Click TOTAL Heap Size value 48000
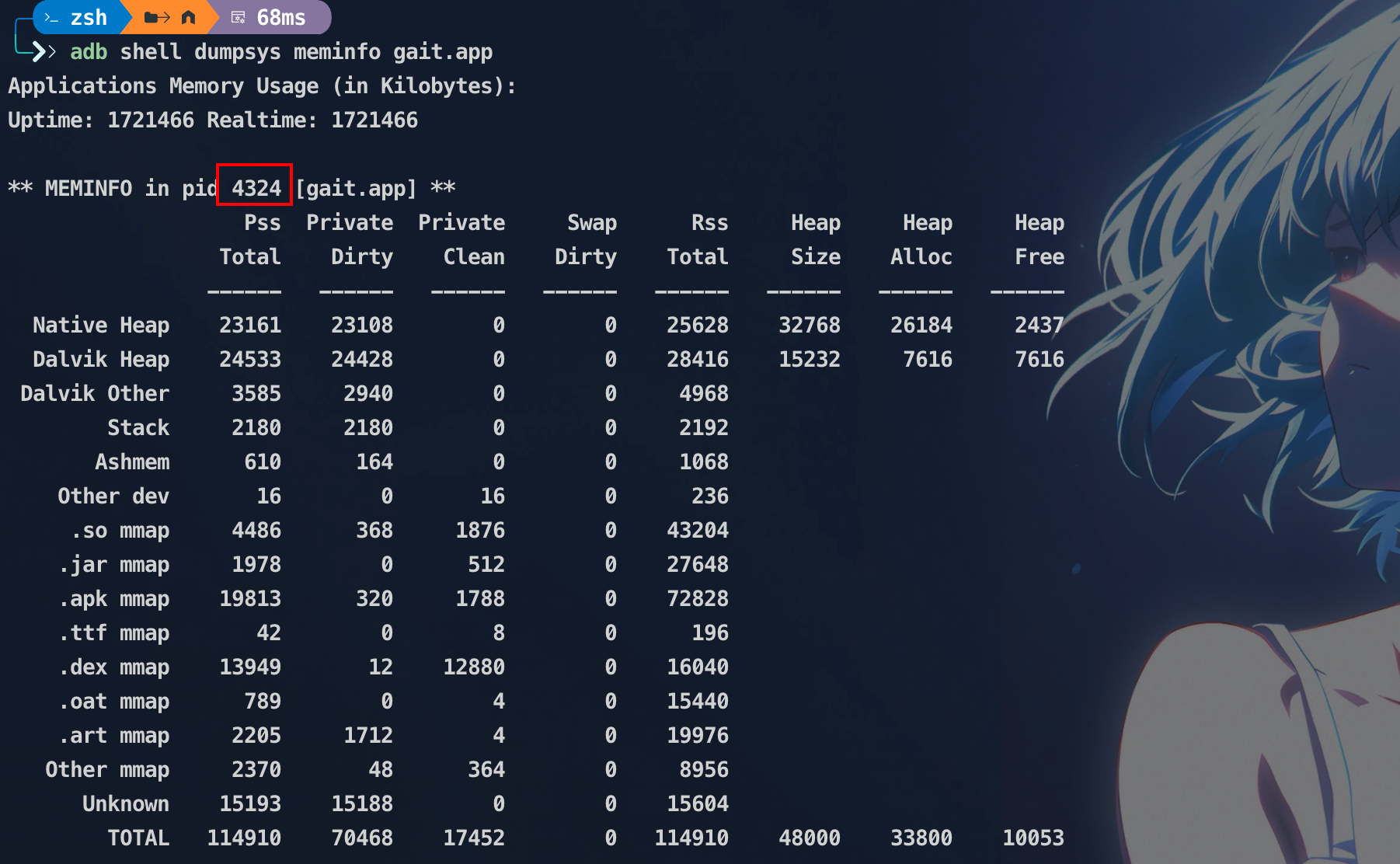This screenshot has width=1400, height=864. point(810,838)
